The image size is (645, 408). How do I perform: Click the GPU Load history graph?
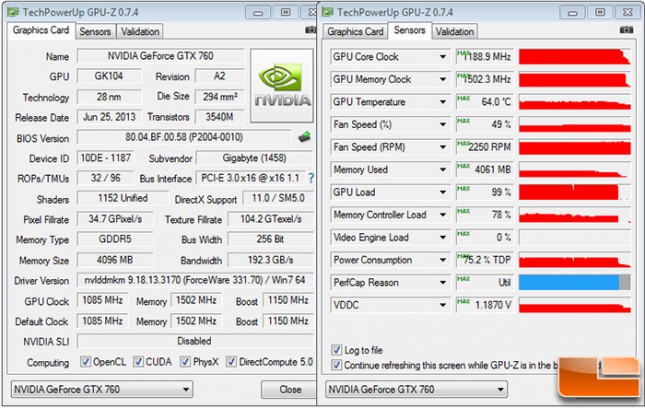pyautogui.click(x=575, y=192)
